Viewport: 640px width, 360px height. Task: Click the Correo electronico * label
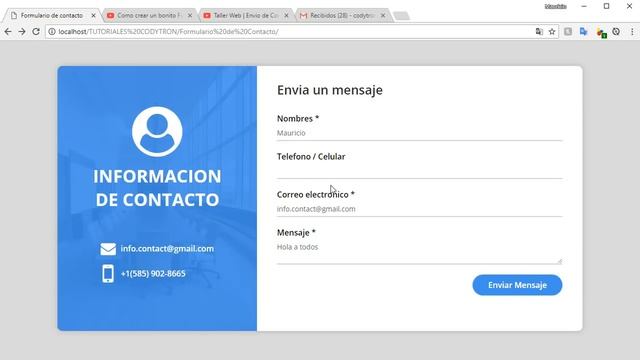[316, 195]
